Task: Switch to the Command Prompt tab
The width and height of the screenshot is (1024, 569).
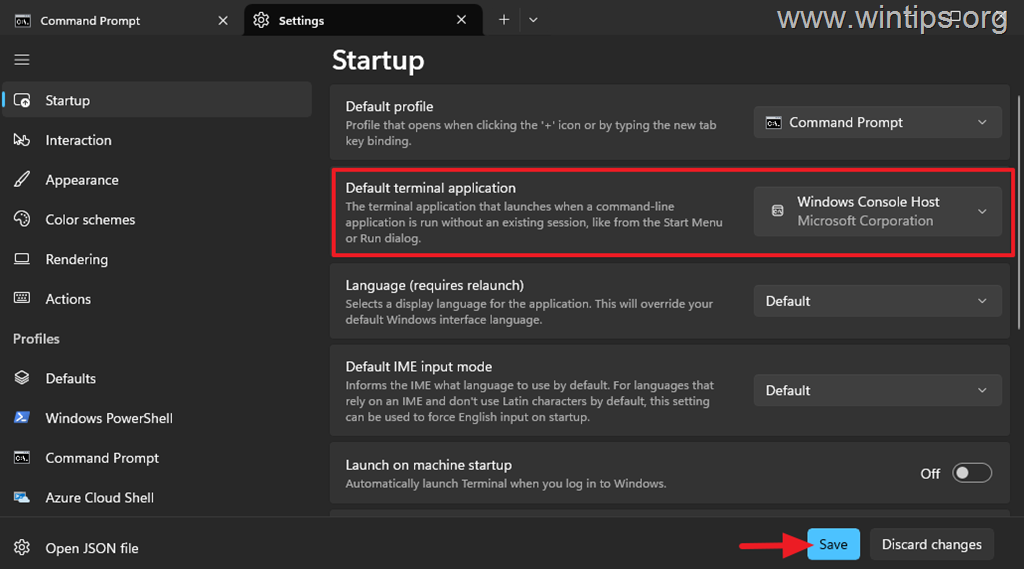Action: pyautogui.click(x=121, y=20)
